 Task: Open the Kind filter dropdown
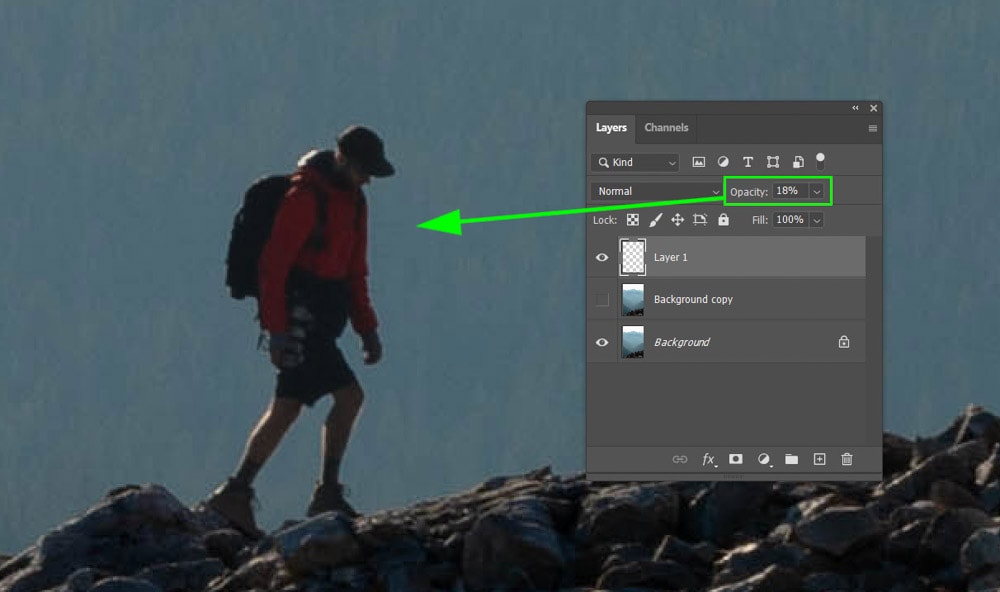pos(635,163)
